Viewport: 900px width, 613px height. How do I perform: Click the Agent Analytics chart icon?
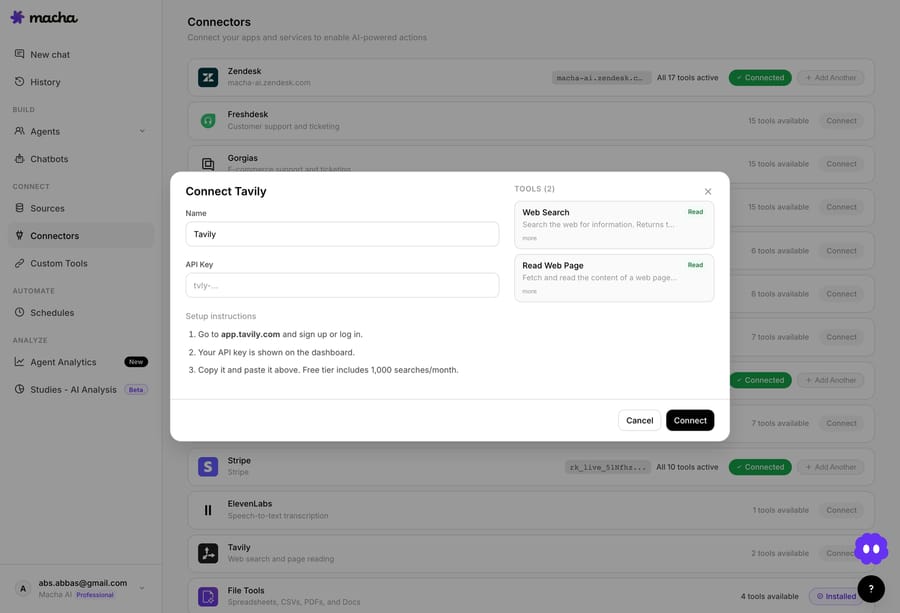click(x=20, y=362)
